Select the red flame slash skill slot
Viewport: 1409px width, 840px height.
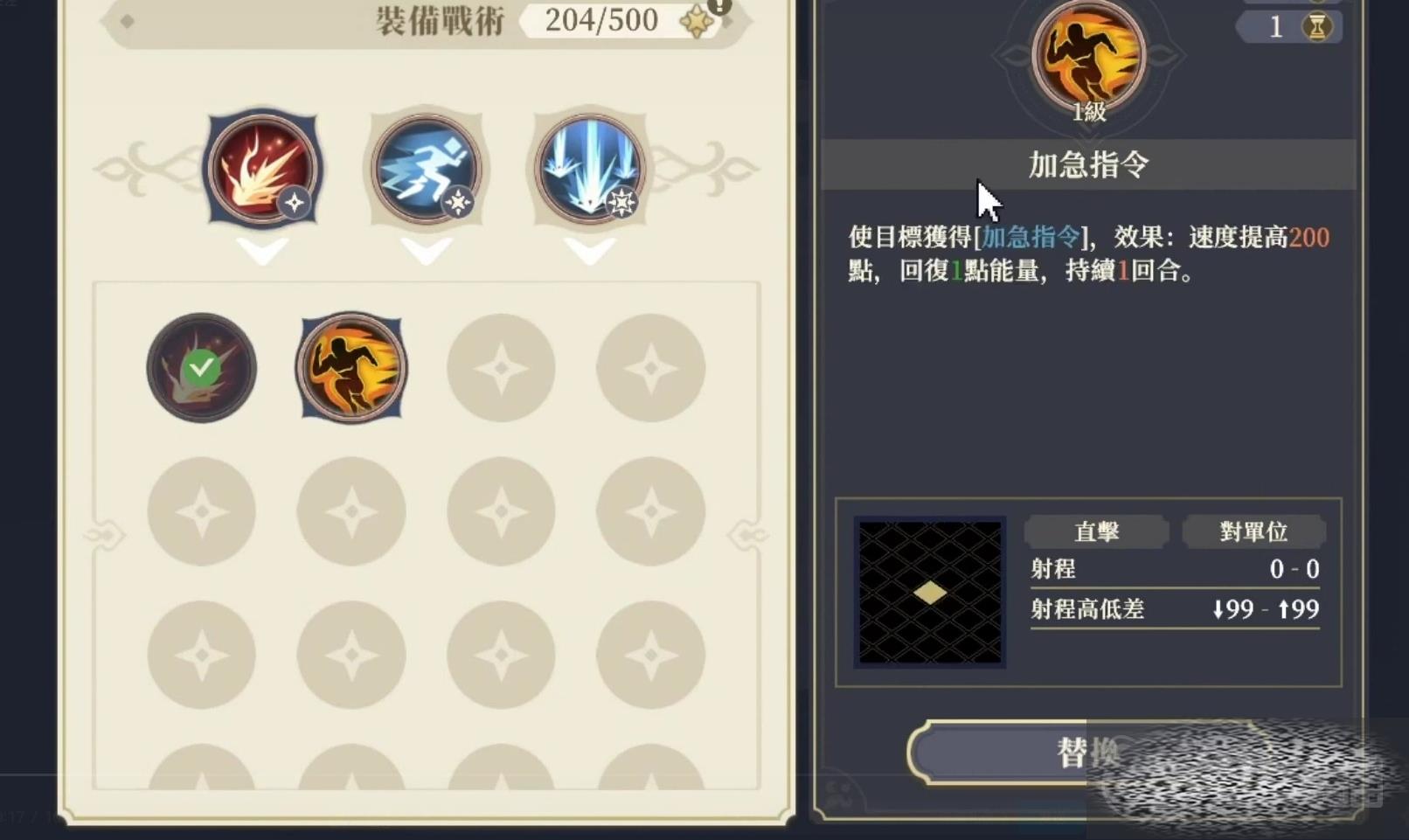(x=262, y=169)
